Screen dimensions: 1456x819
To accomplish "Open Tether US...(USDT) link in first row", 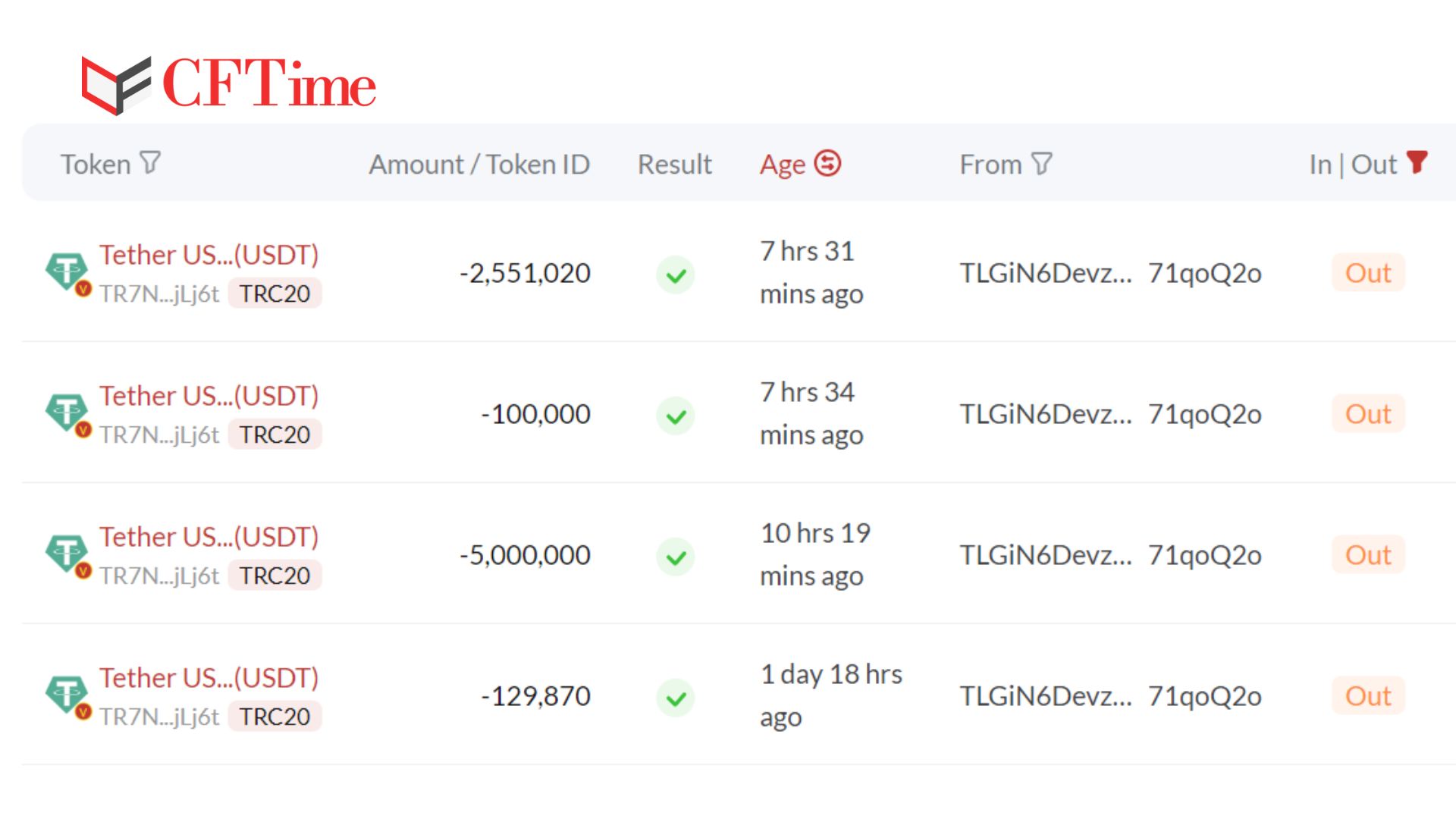I will click(209, 255).
